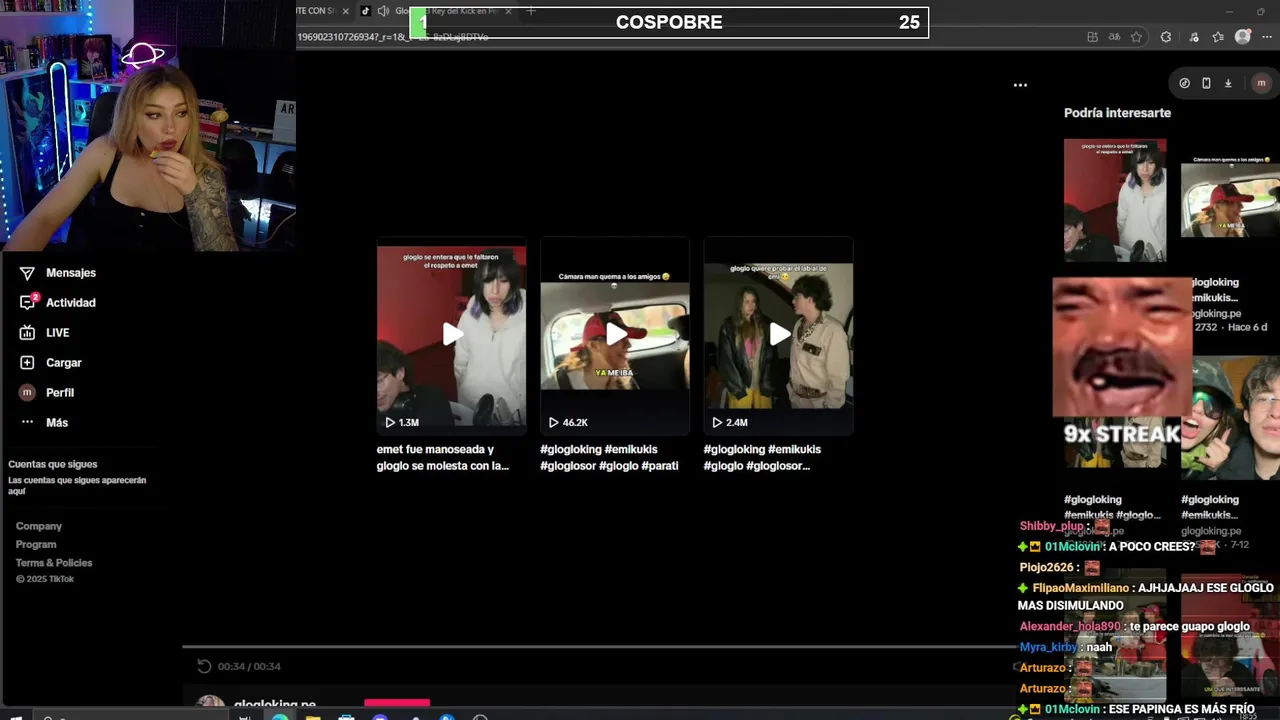
Task: Open caption 'emet fue manoseada y gloglo se molesta'
Action: point(443,457)
